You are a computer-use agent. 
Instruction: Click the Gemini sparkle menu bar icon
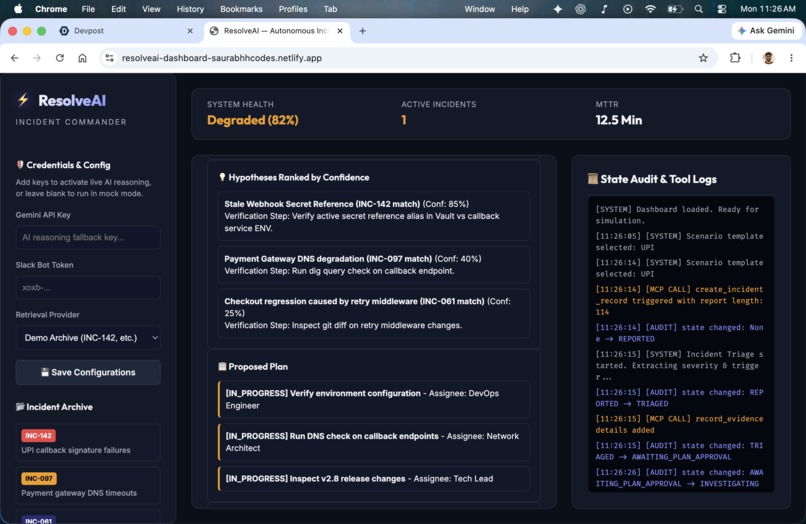click(558, 9)
